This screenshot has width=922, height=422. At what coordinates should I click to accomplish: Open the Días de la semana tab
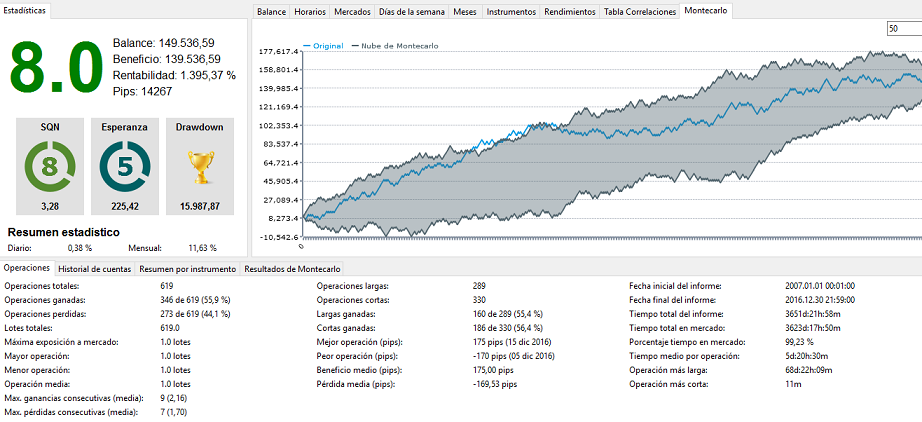pyautogui.click(x=412, y=12)
